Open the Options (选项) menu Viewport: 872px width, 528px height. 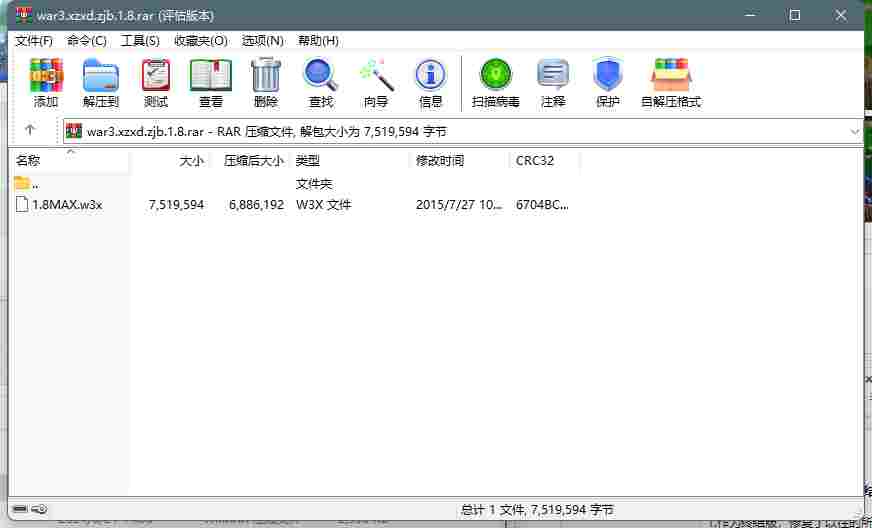click(262, 41)
